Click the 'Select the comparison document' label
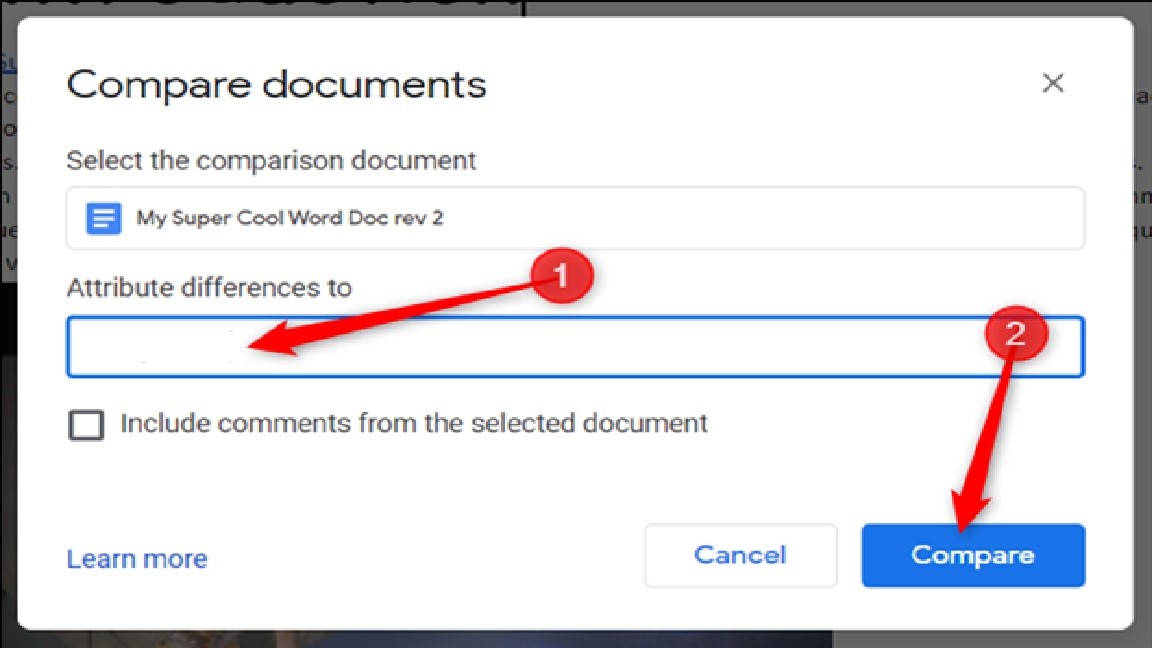The image size is (1152, 648). point(271,160)
